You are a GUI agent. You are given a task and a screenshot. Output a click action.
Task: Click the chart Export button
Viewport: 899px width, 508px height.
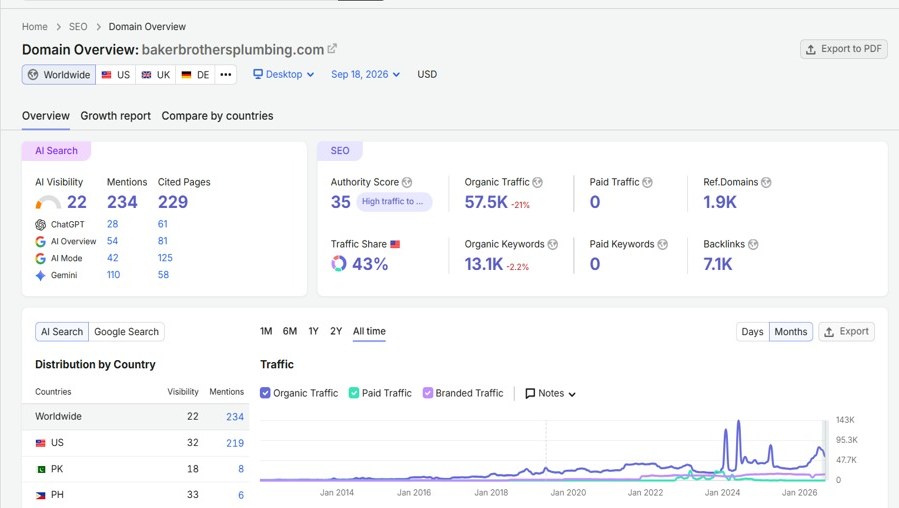(846, 331)
